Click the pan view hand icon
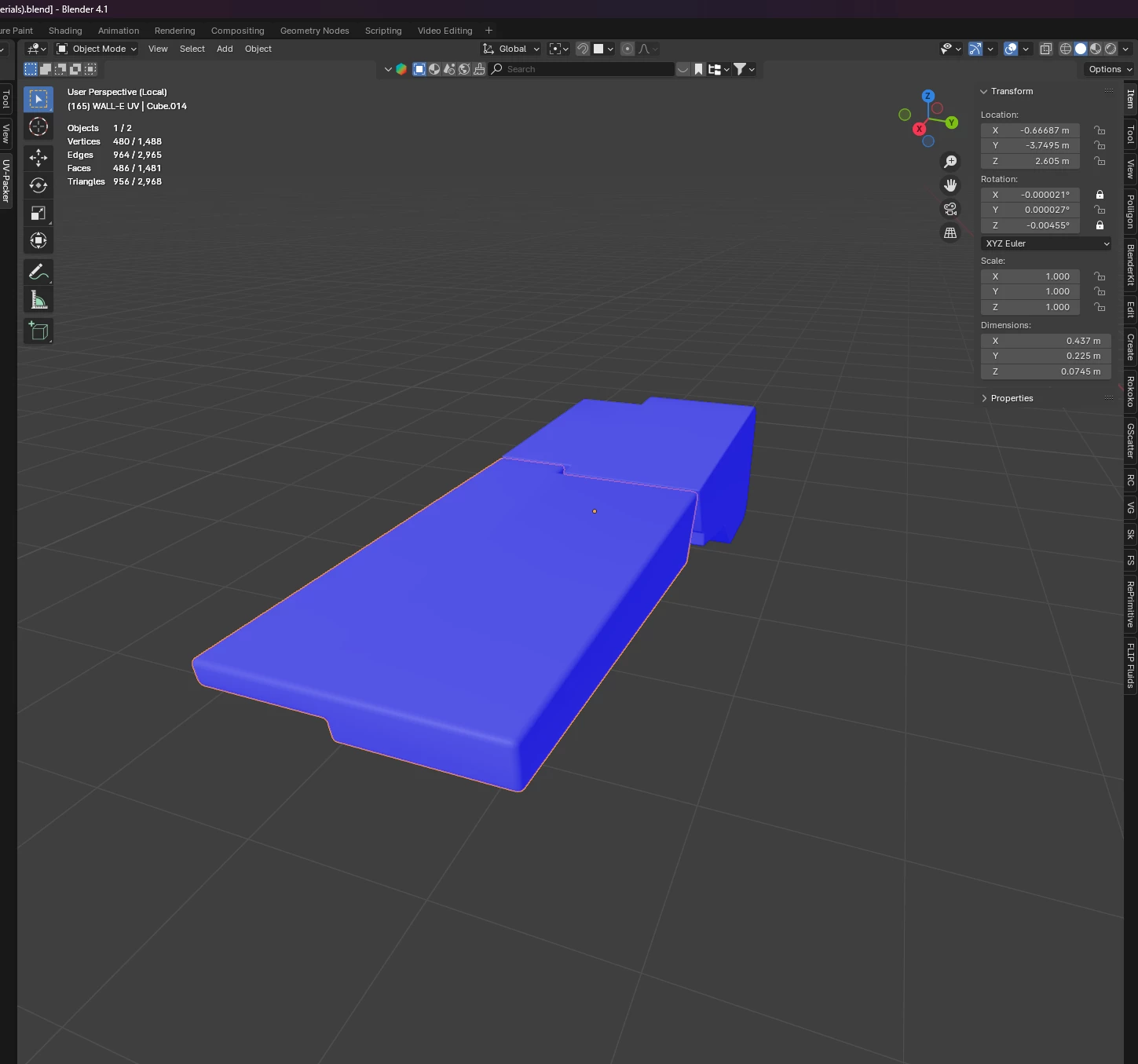Image resolution: width=1138 pixels, height=1064 pixels. click(x=950, y=185)
